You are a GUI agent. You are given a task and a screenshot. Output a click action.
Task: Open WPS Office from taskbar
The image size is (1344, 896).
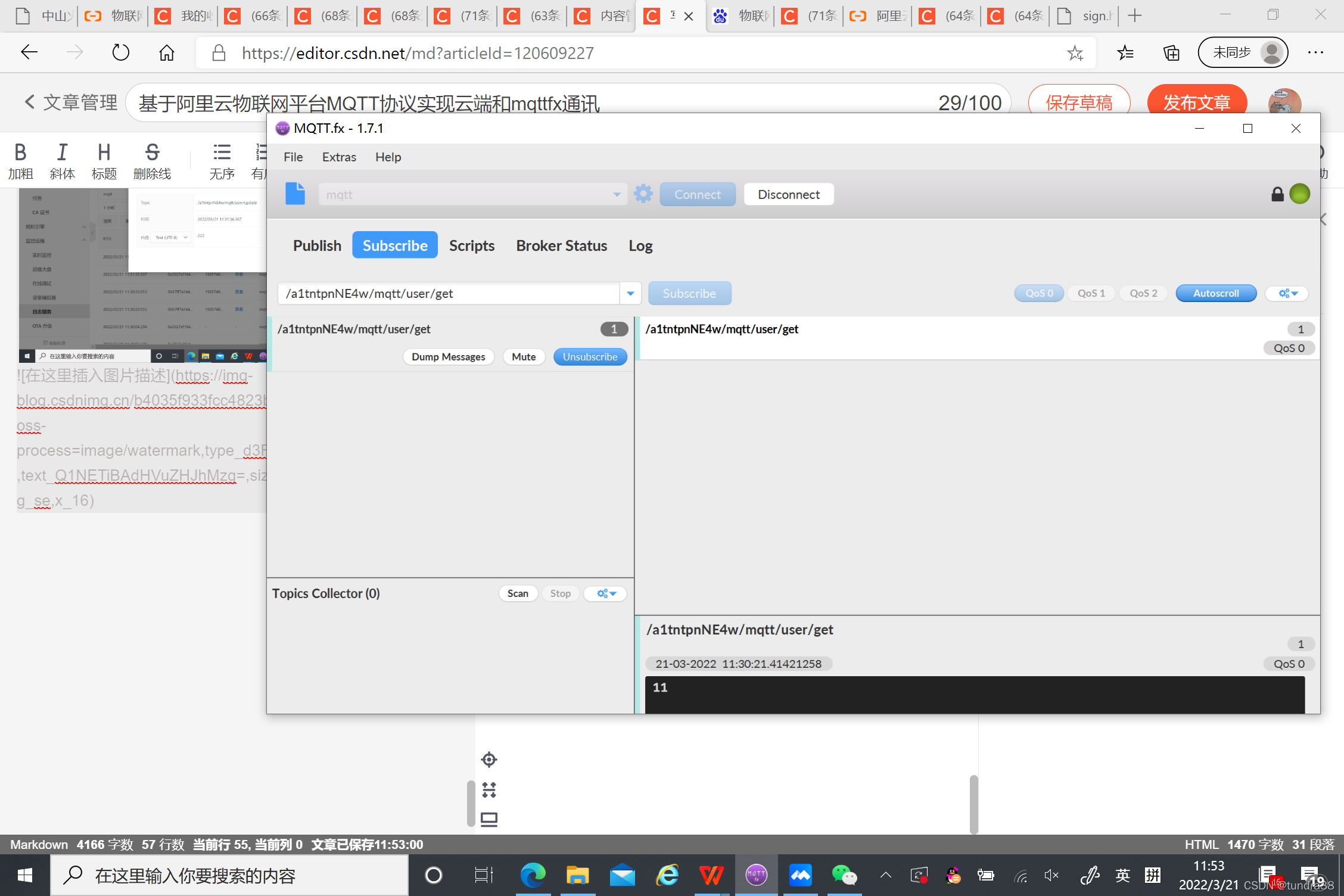711,875
